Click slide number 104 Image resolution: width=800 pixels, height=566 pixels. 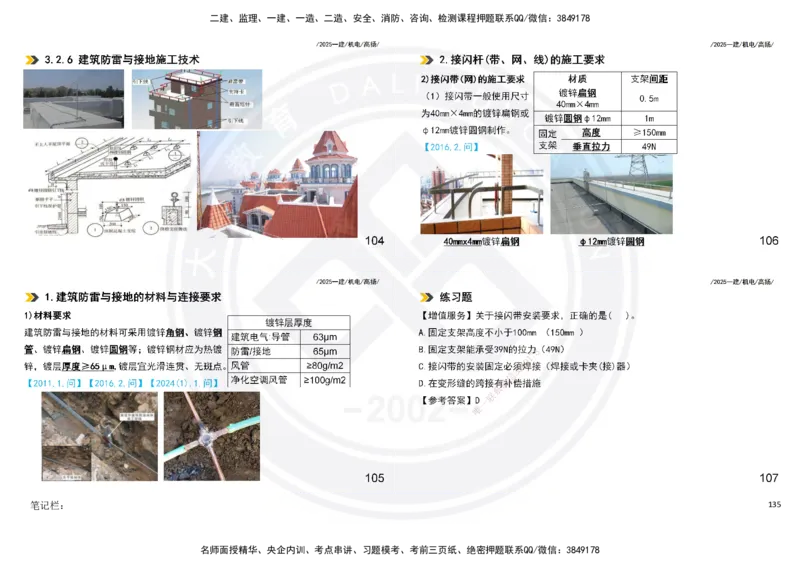[374, 240]
